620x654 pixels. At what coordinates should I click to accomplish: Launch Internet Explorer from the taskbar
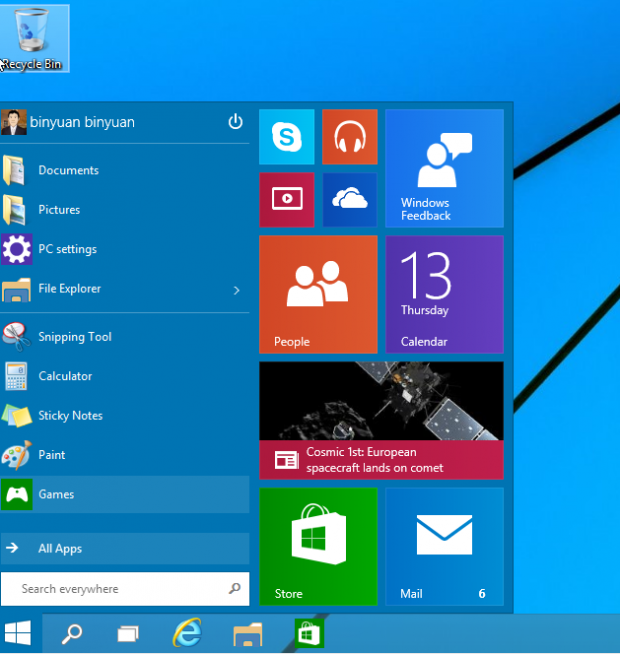click(187, 633)
